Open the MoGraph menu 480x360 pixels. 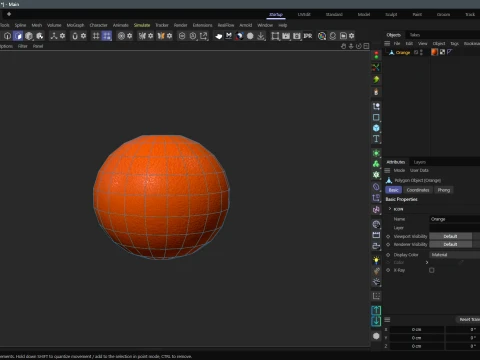[75, 25]
